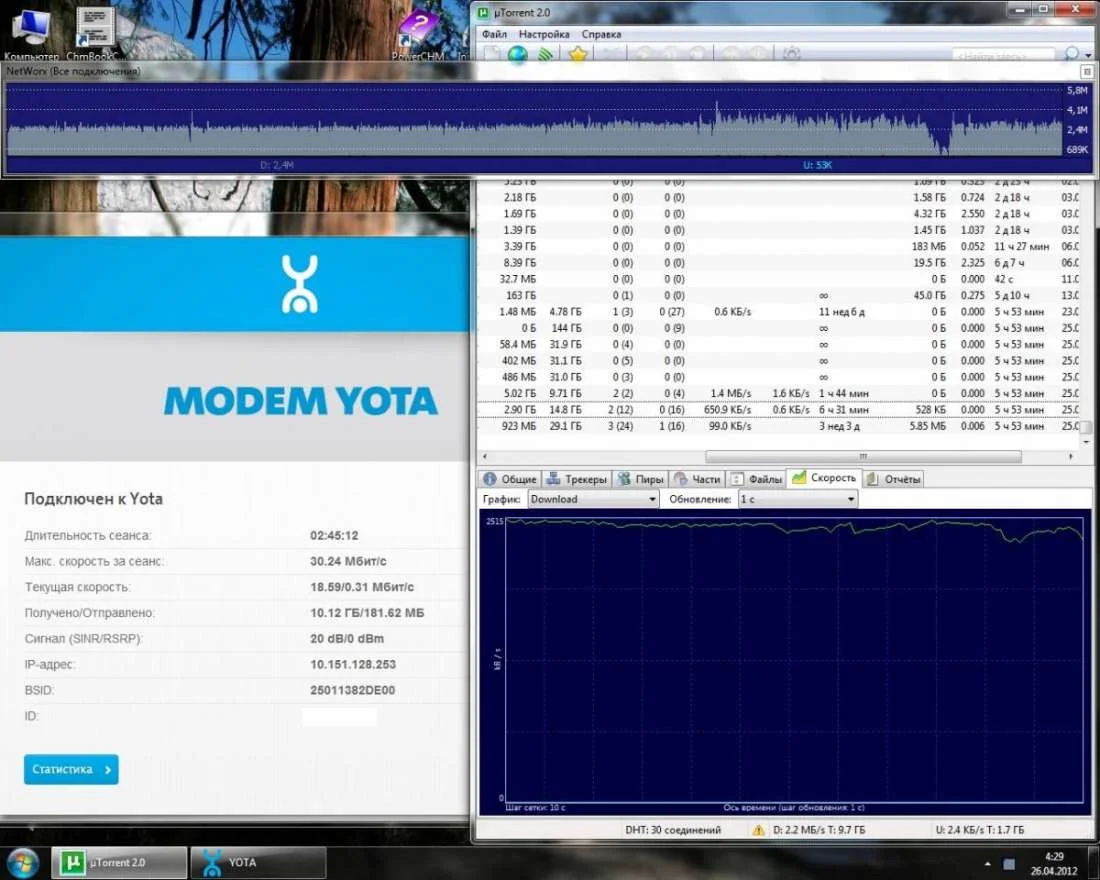Screen dimensions: 1100x880
Task: Open the График Download dropdown
Action: tap(593, 499)
